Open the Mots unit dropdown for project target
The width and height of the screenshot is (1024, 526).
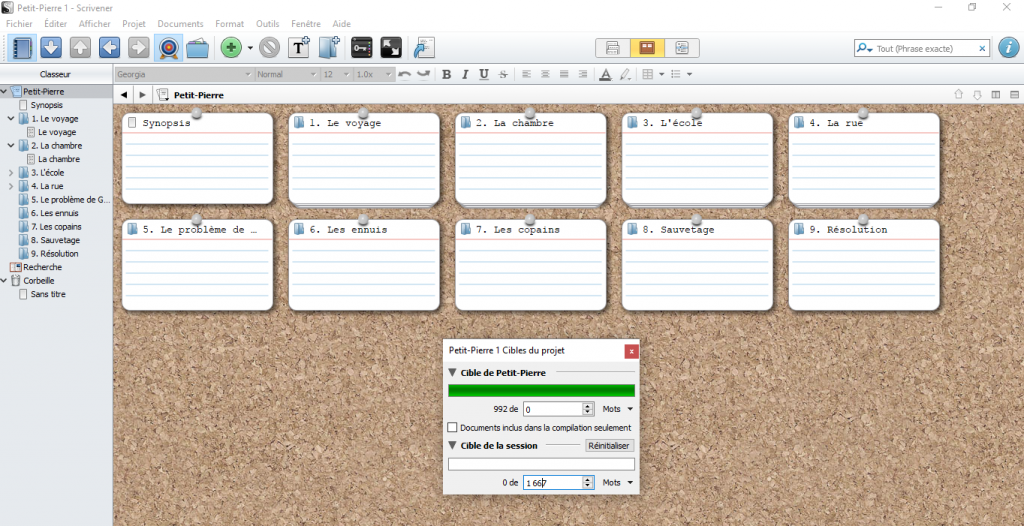pyautogui.click(x=618, y=409)
